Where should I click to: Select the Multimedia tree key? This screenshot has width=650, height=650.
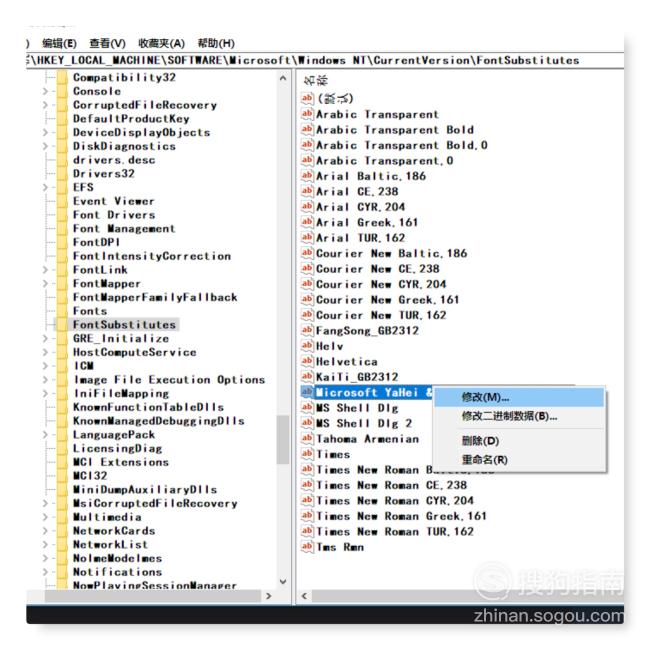(x=107, y=517)
